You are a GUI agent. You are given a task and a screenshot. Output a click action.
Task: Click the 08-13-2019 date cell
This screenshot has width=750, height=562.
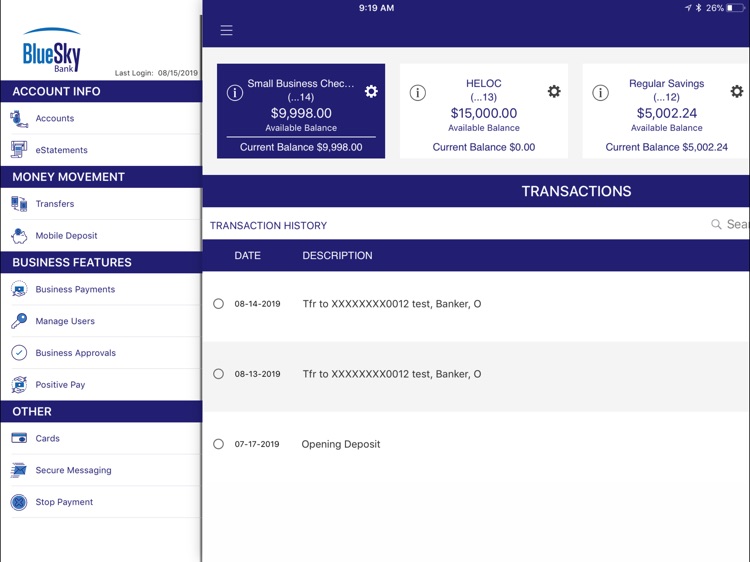(257, 374)
